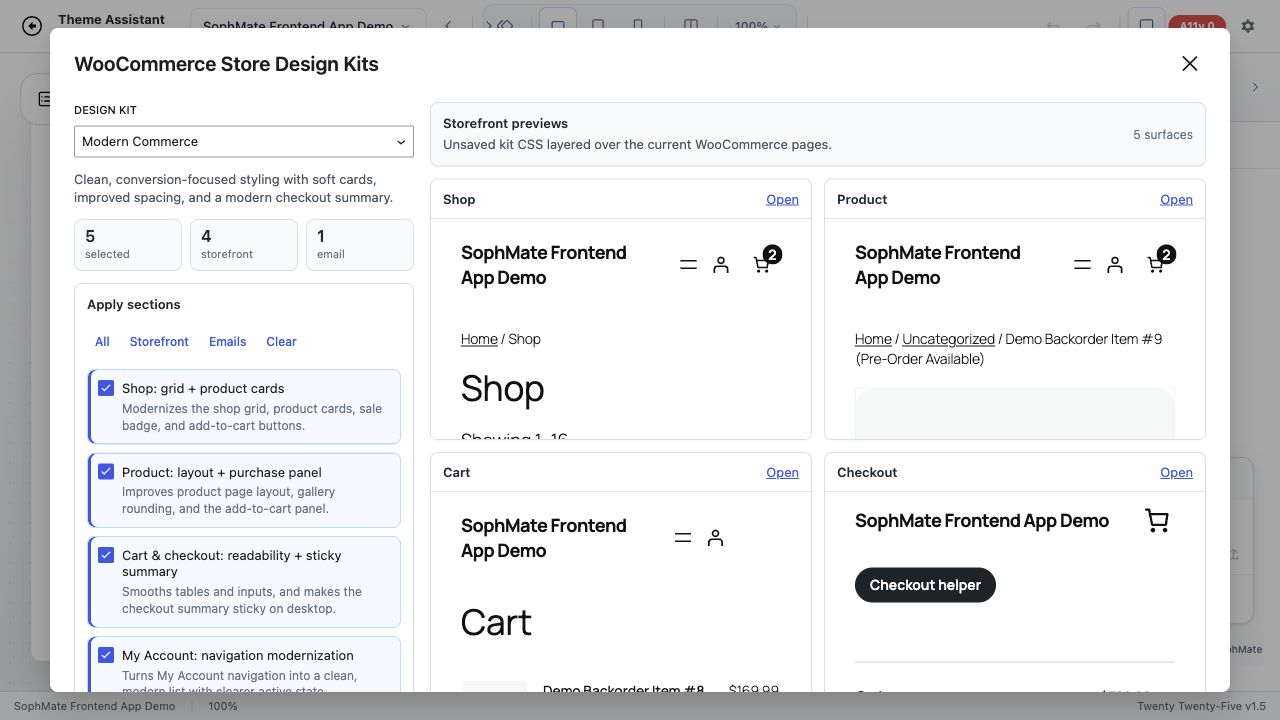Click the Uncategorized breadcrumb link
This screenshot has width=1280, height=720.
(948, 339)
